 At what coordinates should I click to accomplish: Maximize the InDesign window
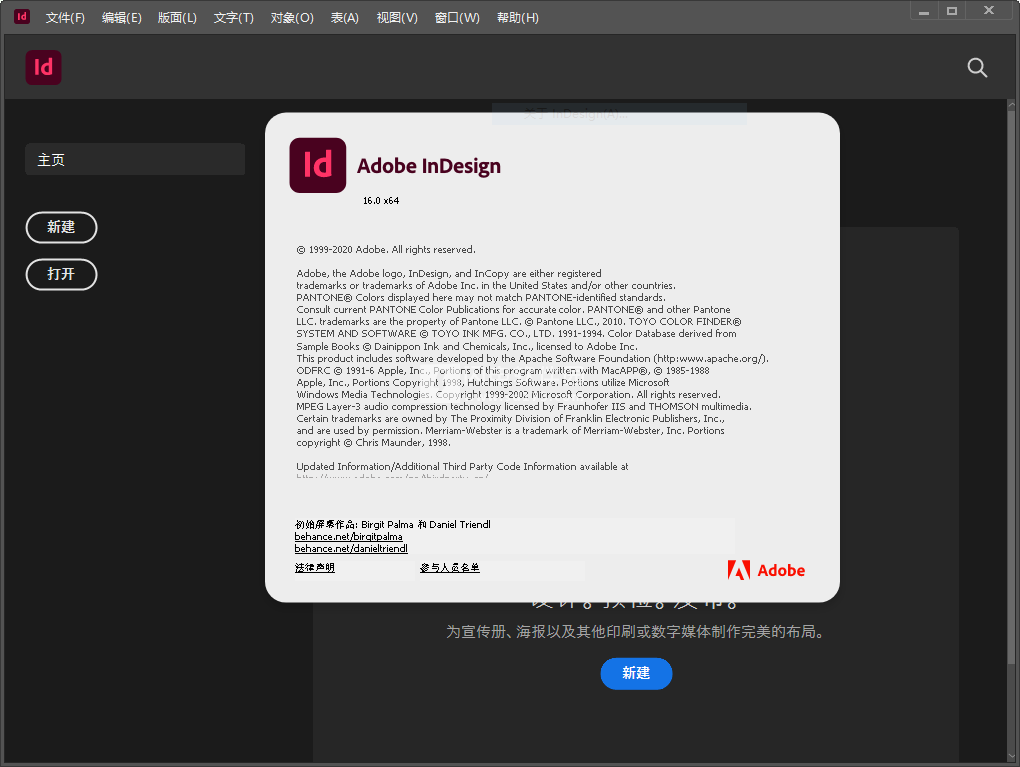pyautogui.click(x=952, y=11)
